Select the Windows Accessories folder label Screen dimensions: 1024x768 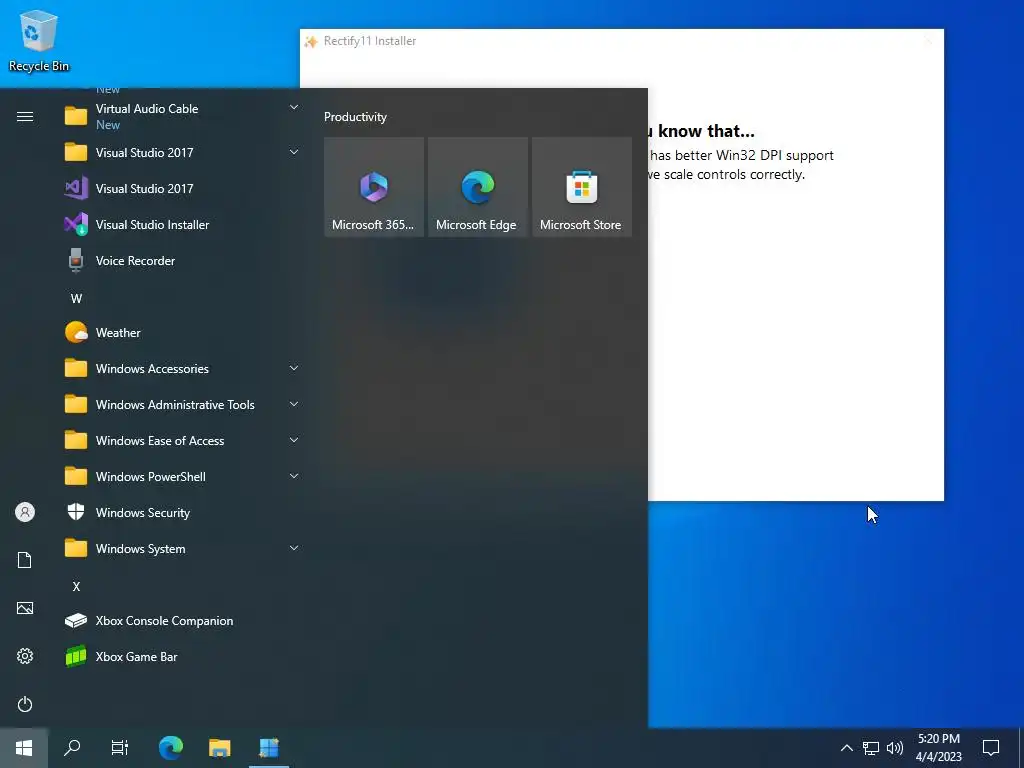coord(152,369)
